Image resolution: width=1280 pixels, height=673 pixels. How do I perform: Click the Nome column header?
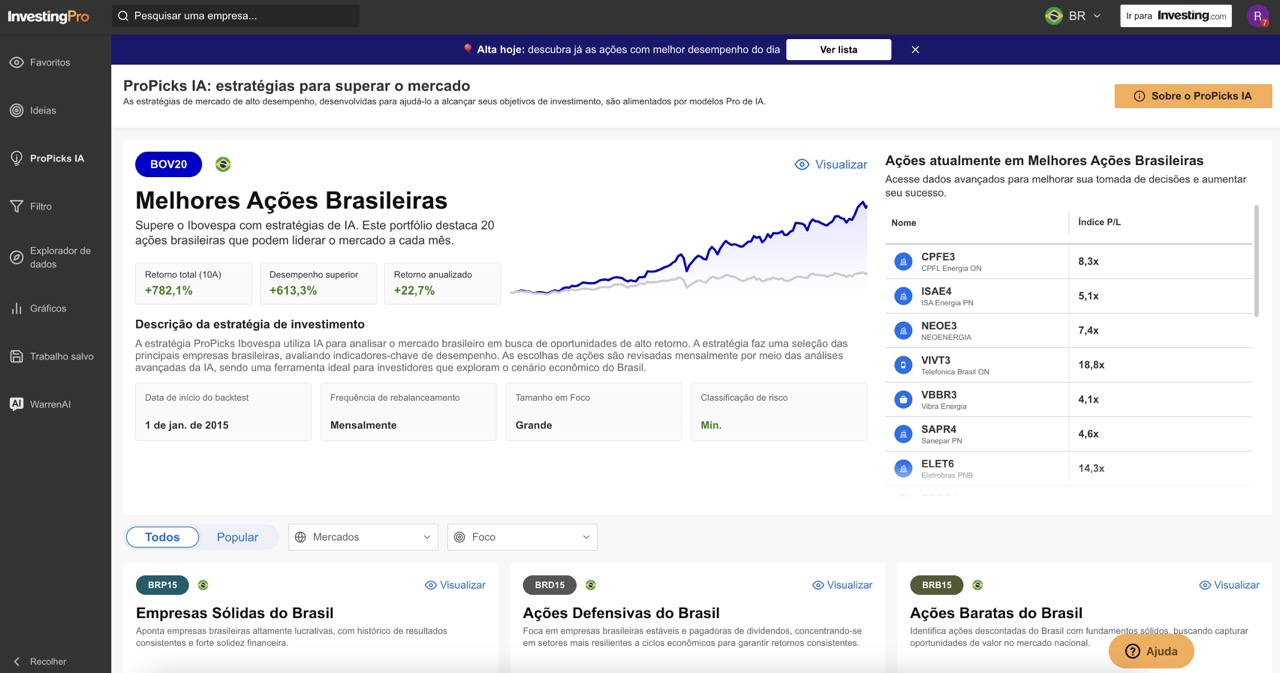coord(903,223)
